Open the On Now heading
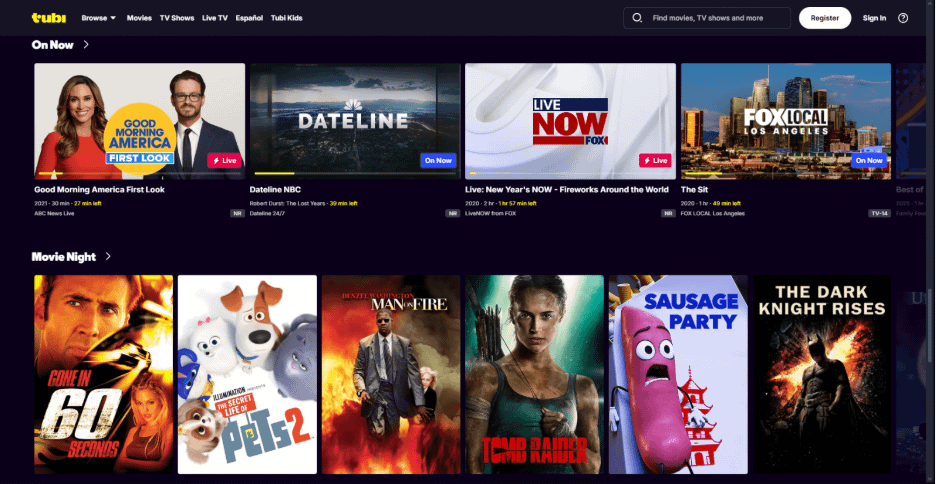Screen dimensions: 936x484 (53, 44)
